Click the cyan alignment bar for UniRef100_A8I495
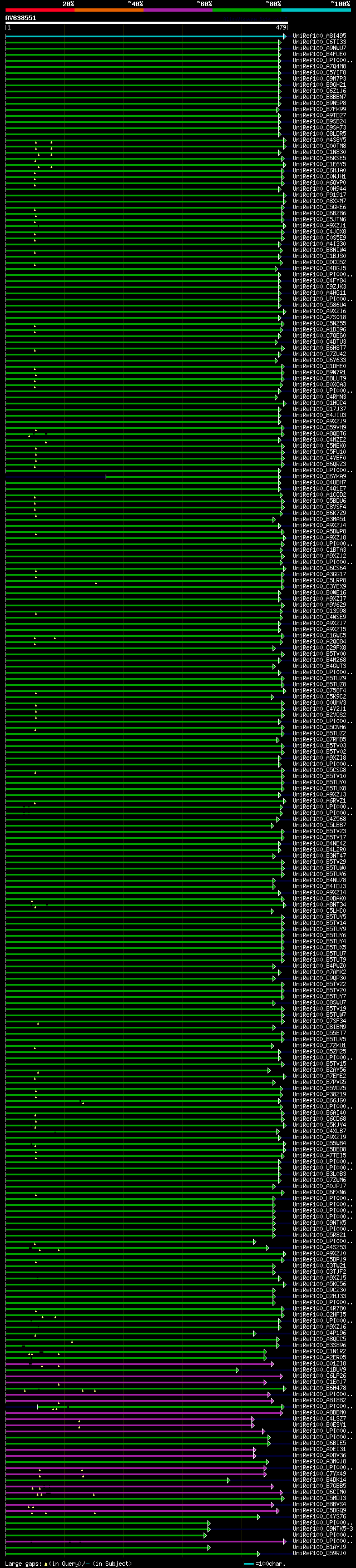Viewport: 356px width, 1568px height. point(146,37)
